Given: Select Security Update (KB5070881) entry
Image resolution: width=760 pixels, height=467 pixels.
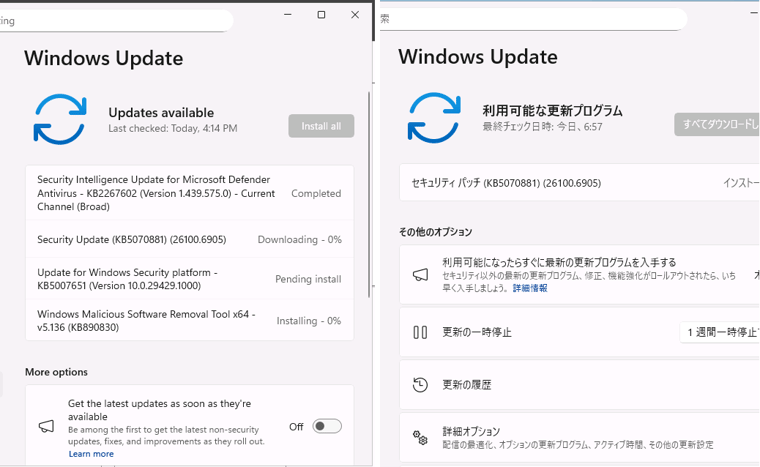Looking at the screenshot, I should coord(190,240).
